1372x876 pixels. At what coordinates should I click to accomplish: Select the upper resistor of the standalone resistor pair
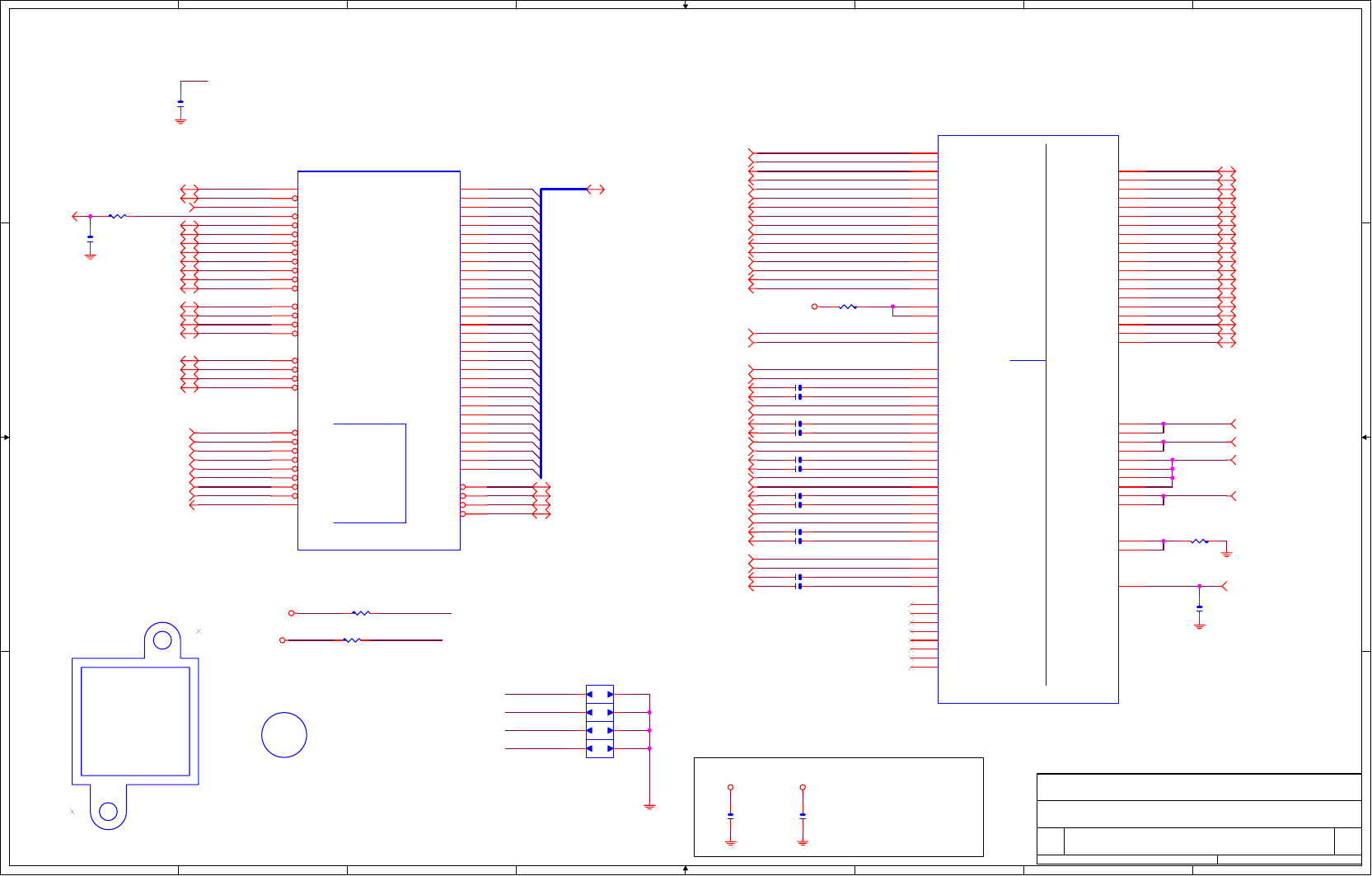point(361,613)
